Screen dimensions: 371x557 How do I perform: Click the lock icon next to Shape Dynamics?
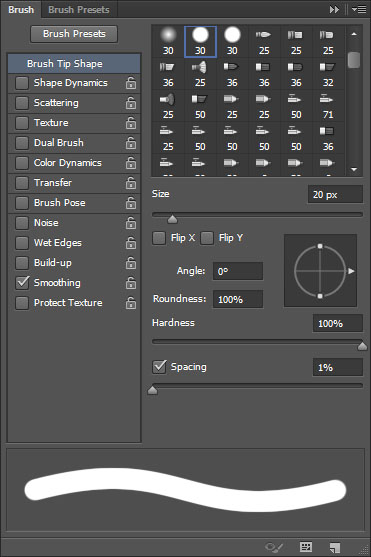tap(131, 83)
